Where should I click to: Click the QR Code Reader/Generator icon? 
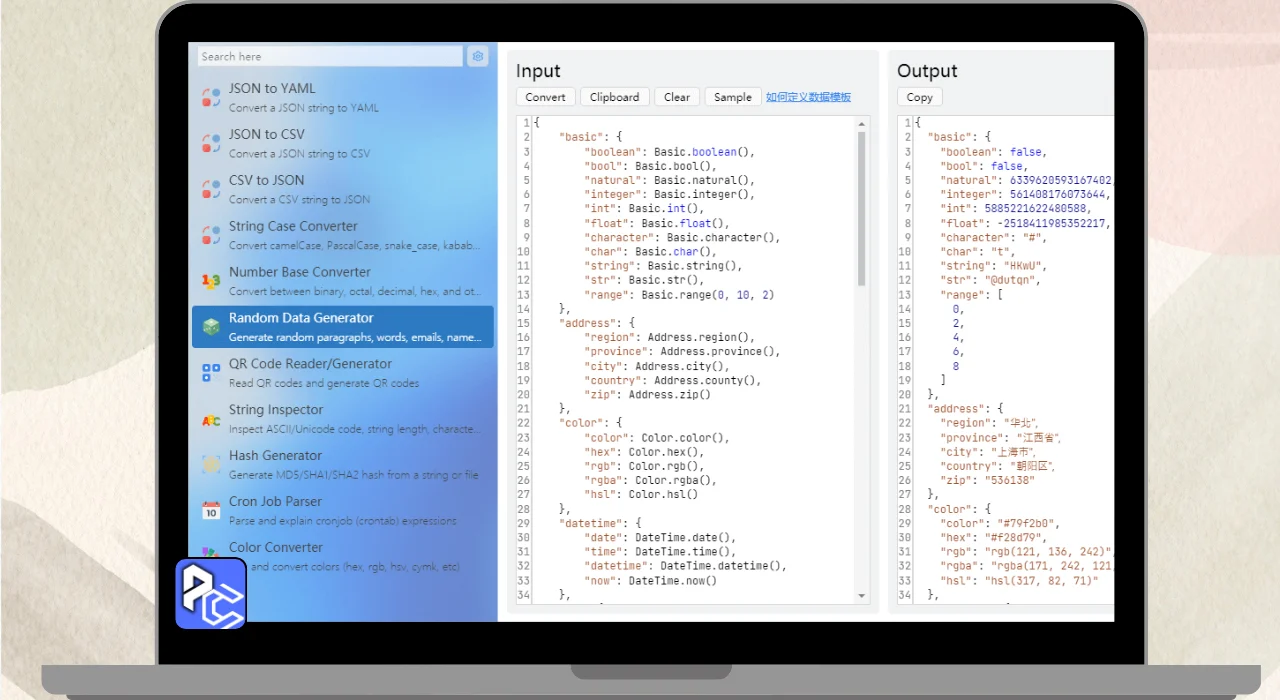[x=211, y=373]
